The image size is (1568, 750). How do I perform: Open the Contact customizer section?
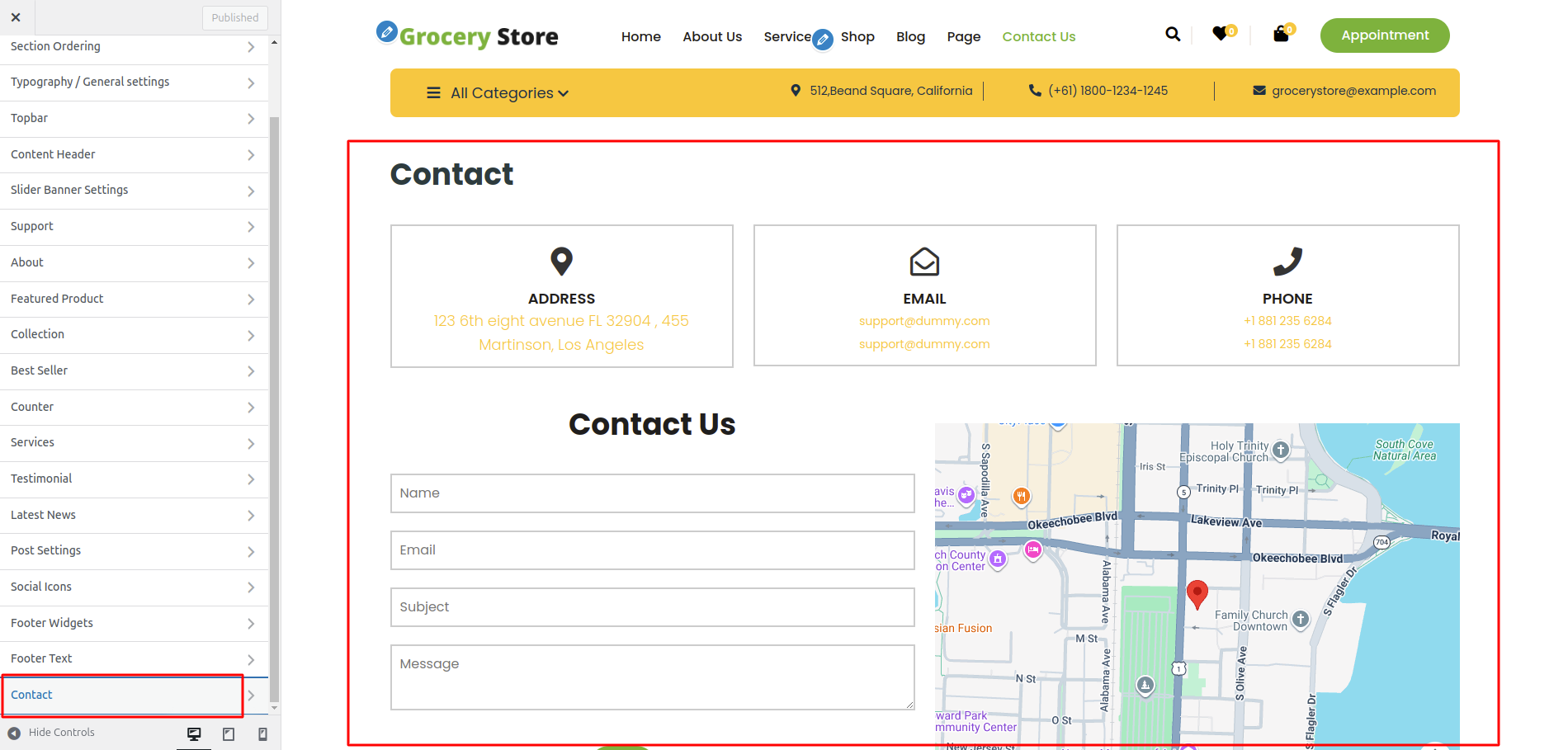point(135,696)
